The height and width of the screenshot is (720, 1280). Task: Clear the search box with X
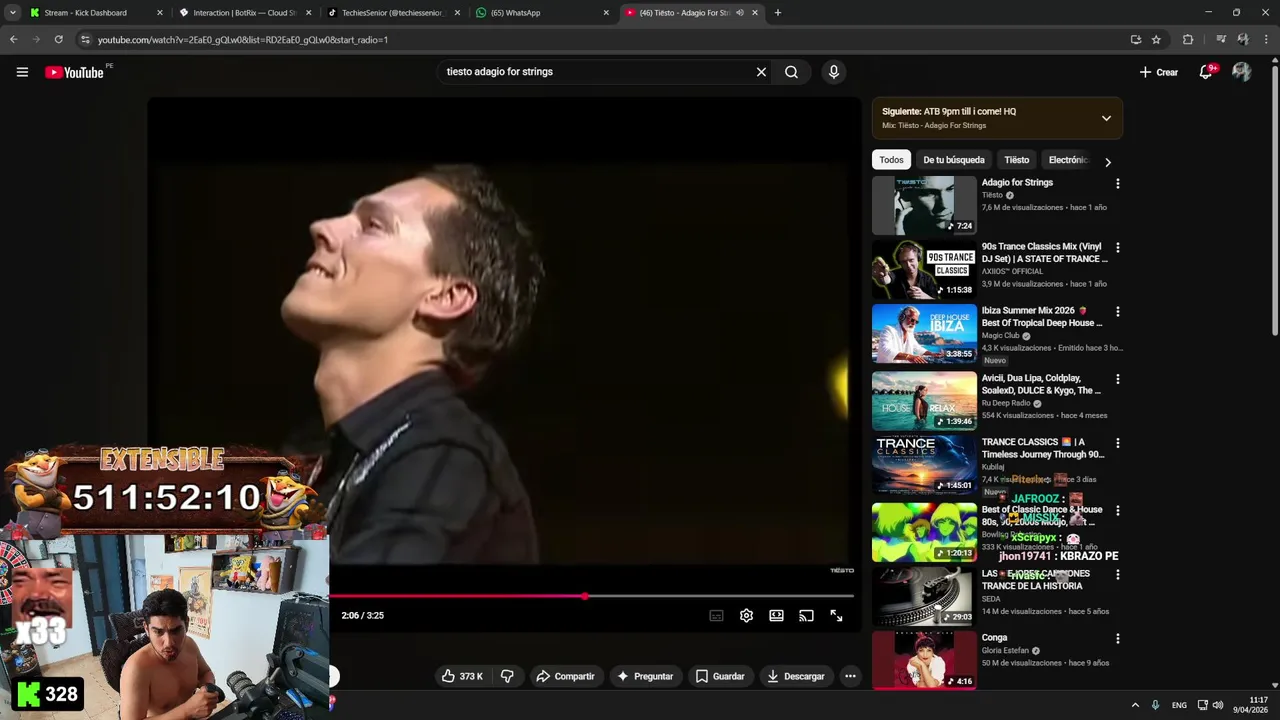[x=761, y=72]
